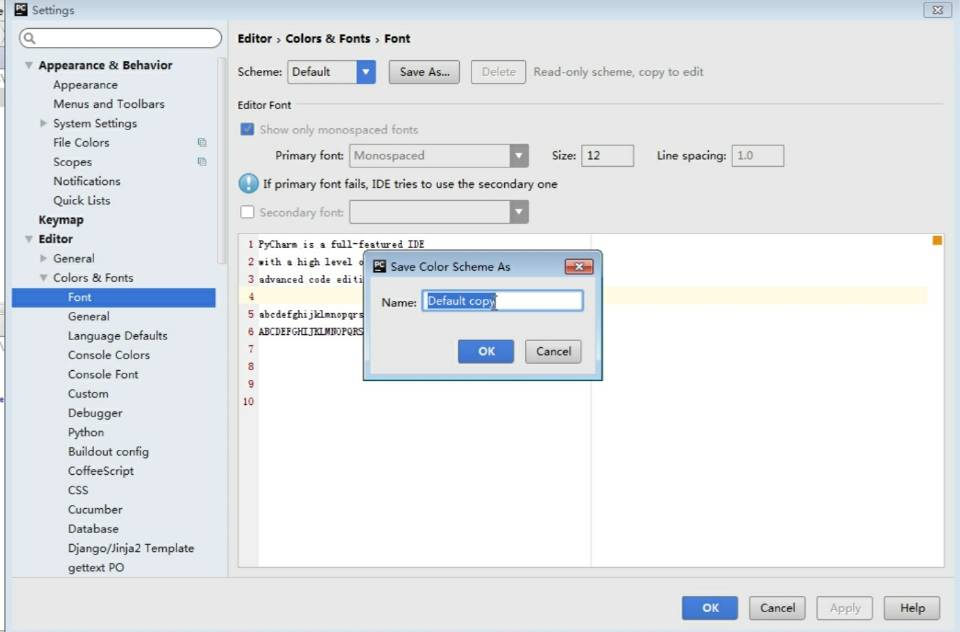Enable the Secondary font checkbox

247,212
